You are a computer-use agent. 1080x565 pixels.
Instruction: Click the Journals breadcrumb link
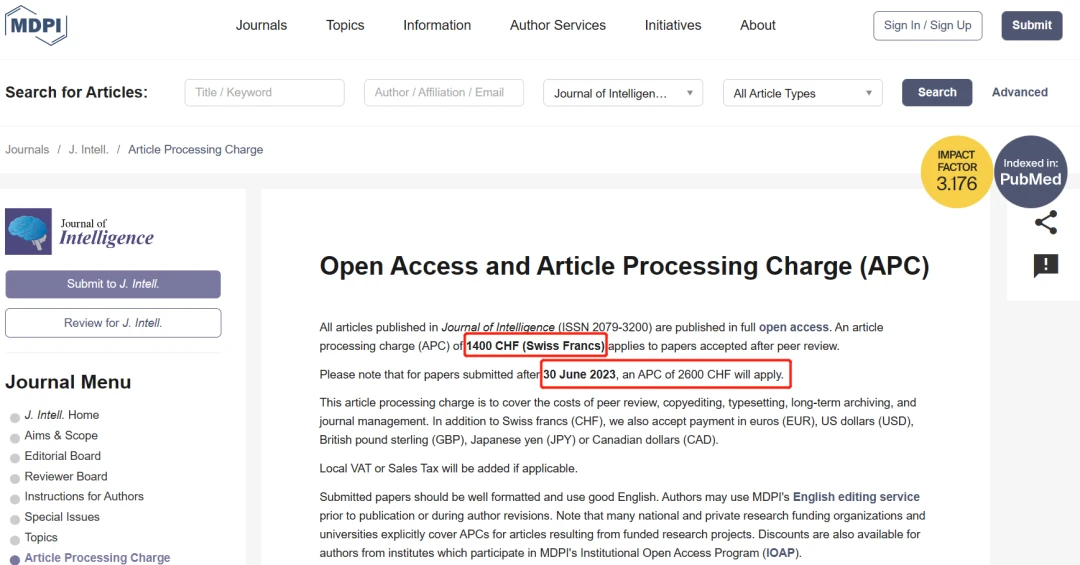point(28,150)
